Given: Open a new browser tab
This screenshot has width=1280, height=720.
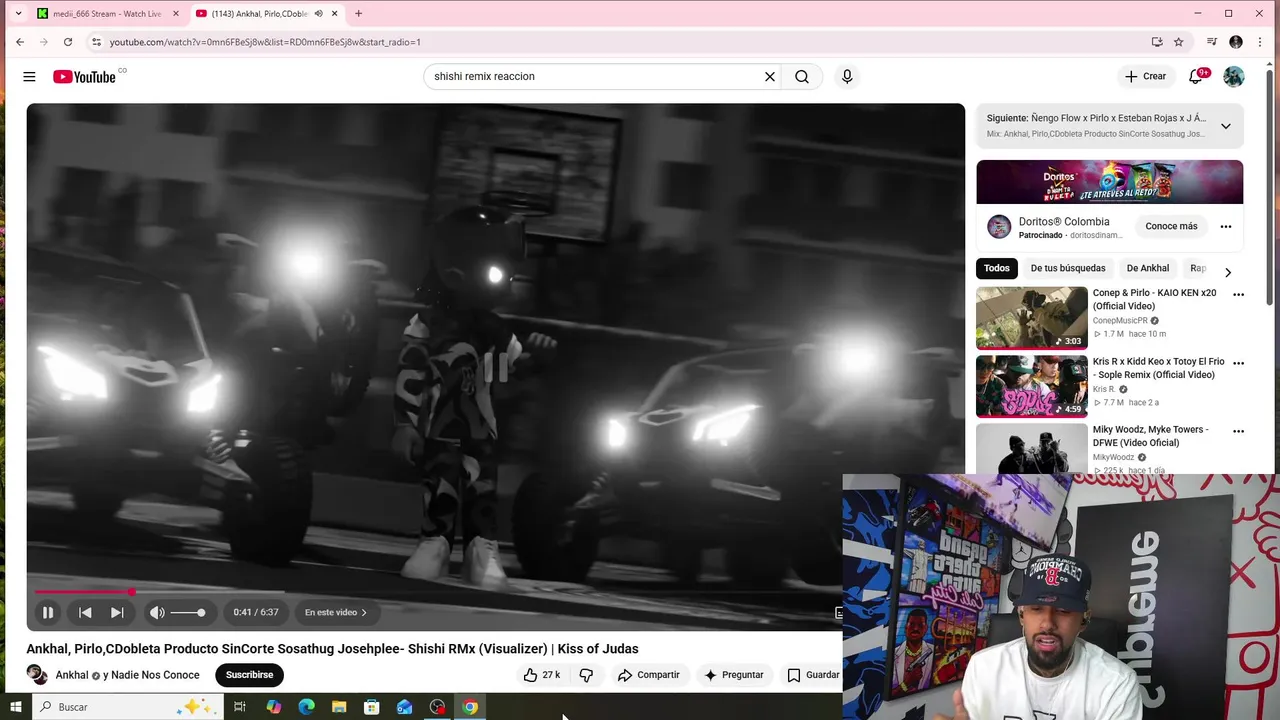Looking at the screenshot, I should (x=359, y=14).
